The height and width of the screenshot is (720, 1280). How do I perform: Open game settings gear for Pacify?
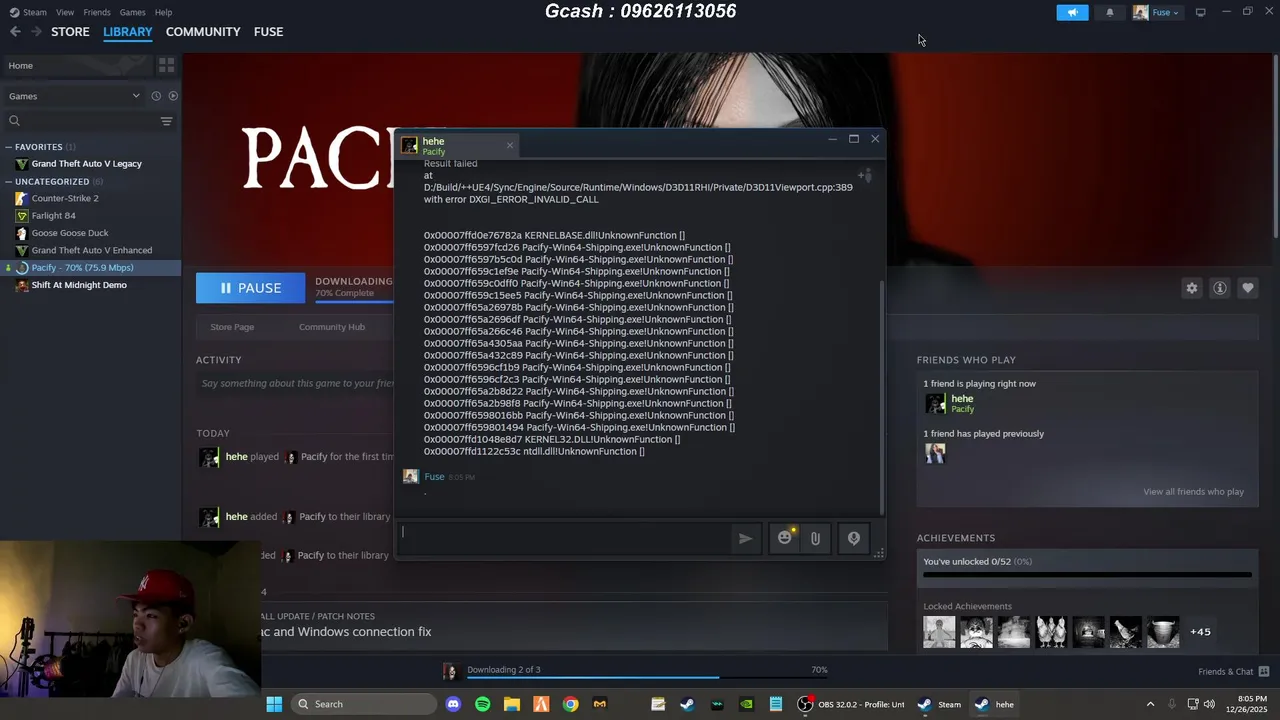[x=1191, y=288]
